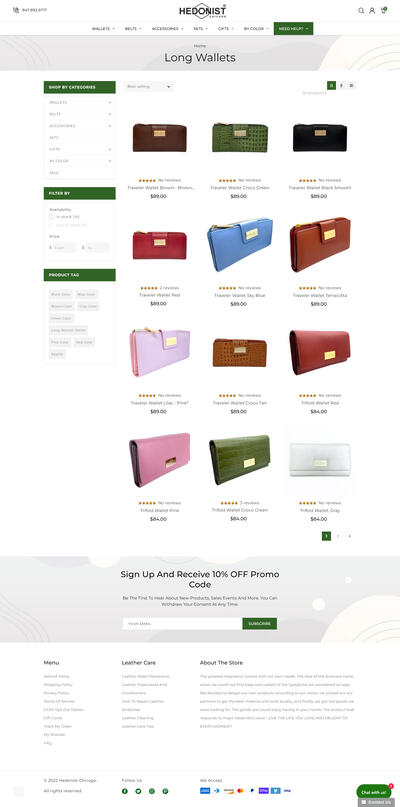Open the search magnifier icon in header
This screenshot has width=400, height=807.
coord(361,10)
